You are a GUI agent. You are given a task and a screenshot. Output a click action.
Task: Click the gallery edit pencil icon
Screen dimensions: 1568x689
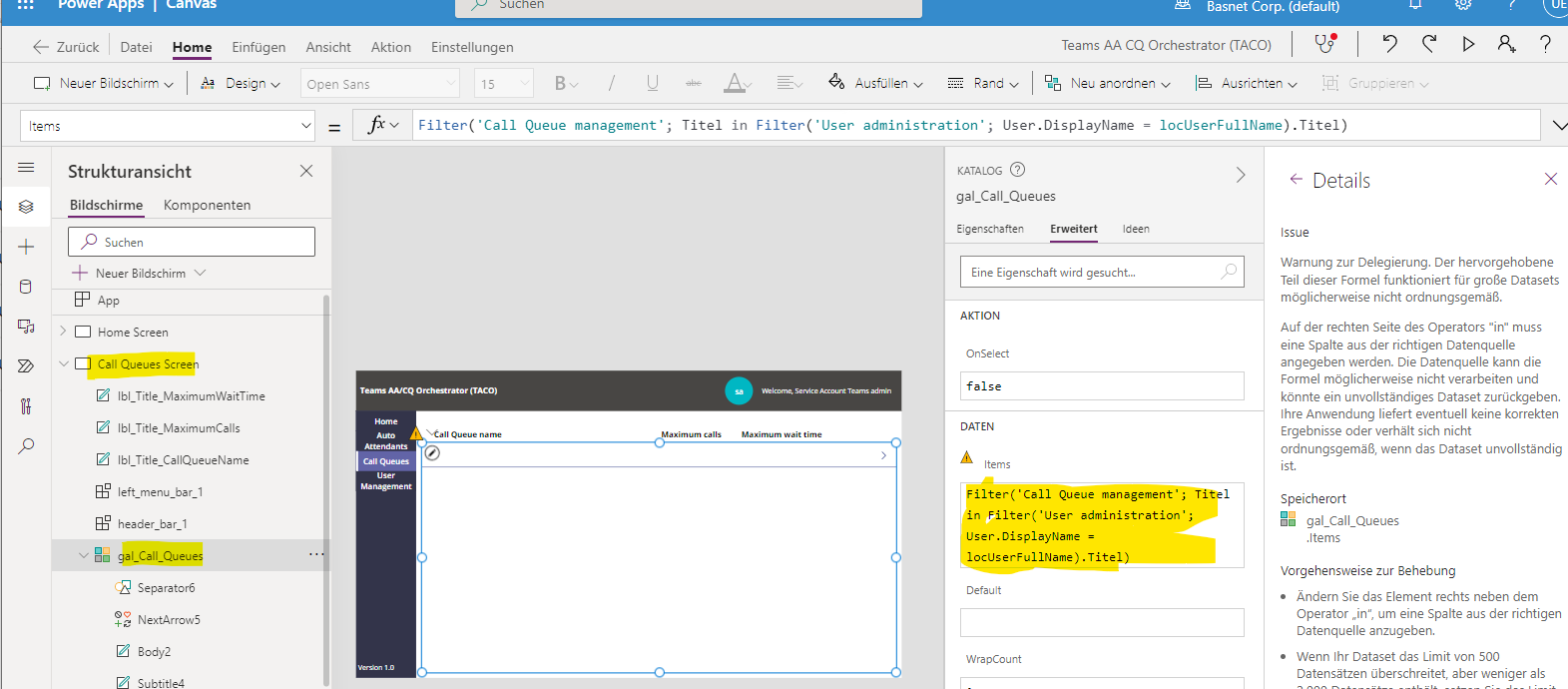coord(432,452)
